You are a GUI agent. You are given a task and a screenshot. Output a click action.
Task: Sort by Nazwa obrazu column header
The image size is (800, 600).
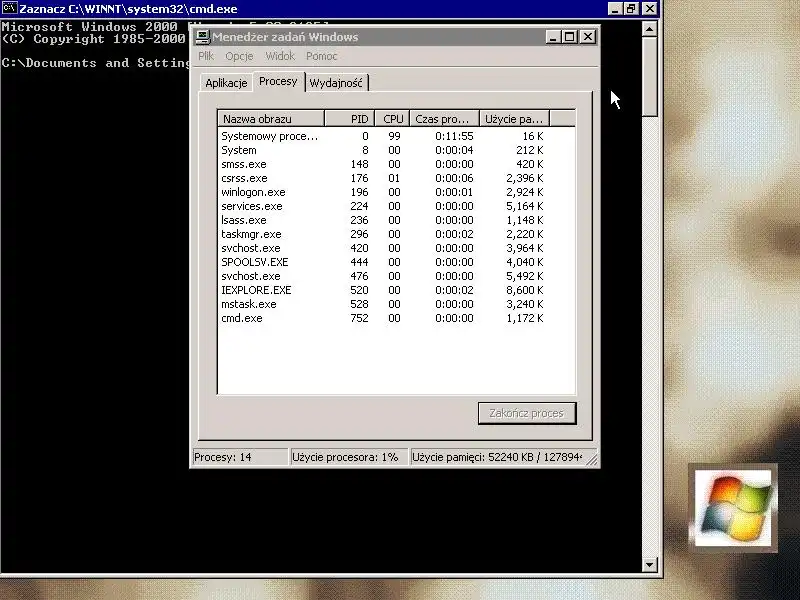point(271,119)
